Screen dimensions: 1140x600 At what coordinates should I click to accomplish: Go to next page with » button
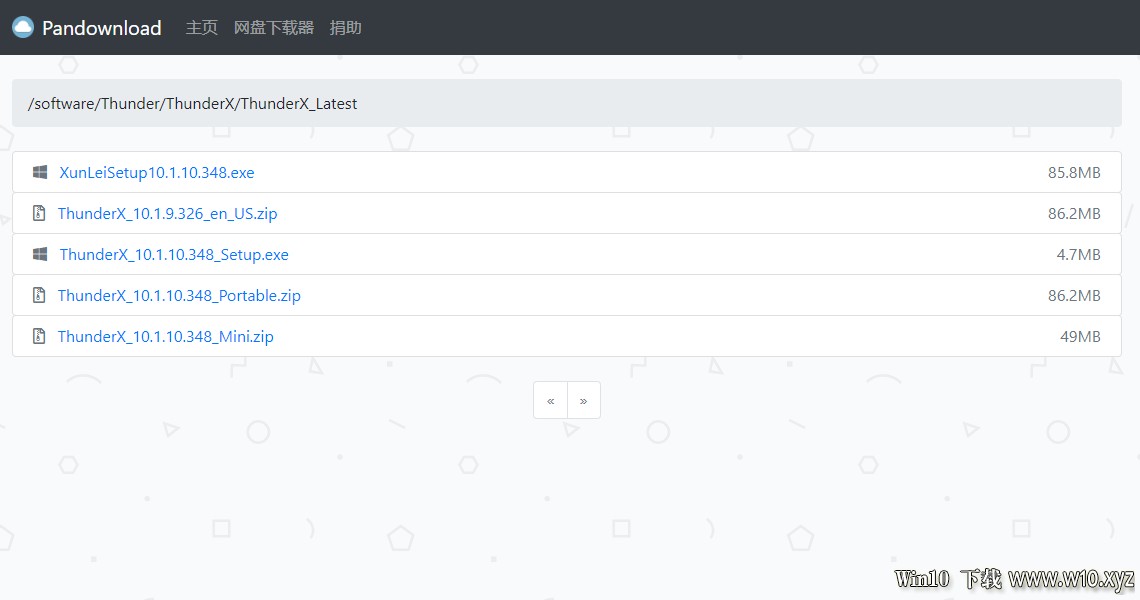pos(584,400)
